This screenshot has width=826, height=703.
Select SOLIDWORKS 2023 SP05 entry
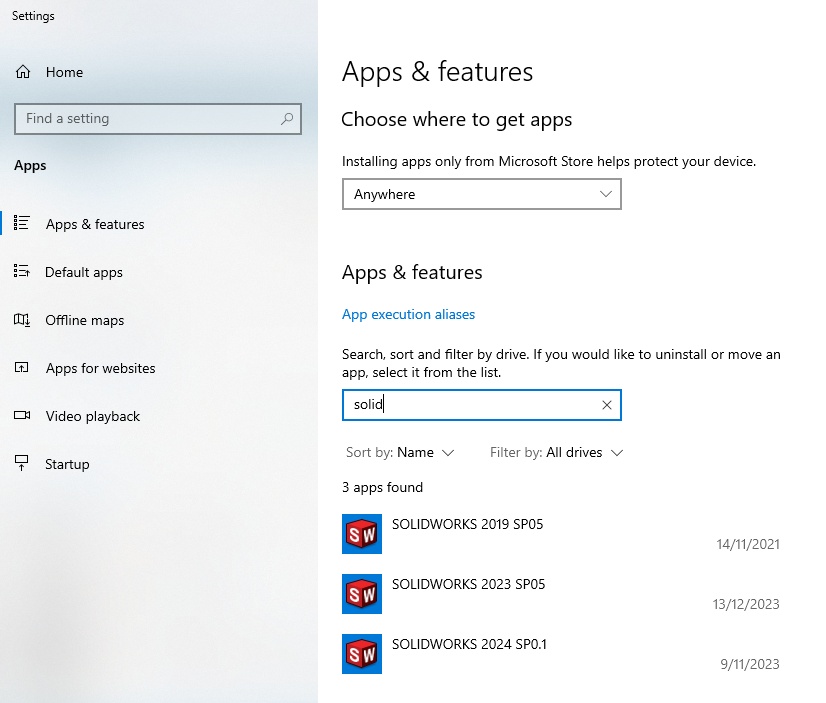tap(561, 594)
